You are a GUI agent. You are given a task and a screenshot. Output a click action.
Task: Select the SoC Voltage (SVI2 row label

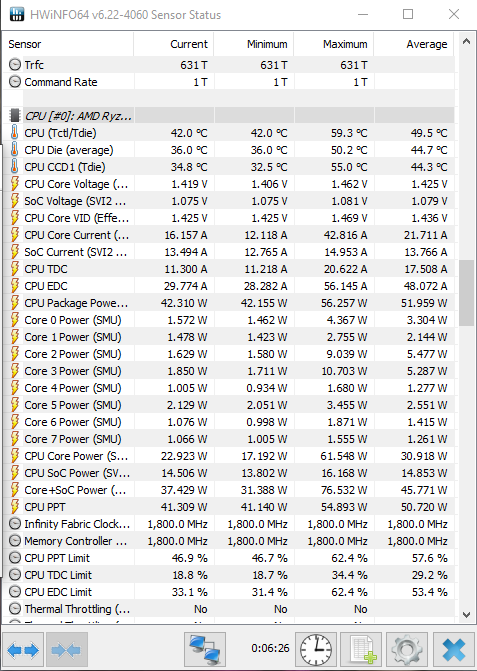[76, 201]
